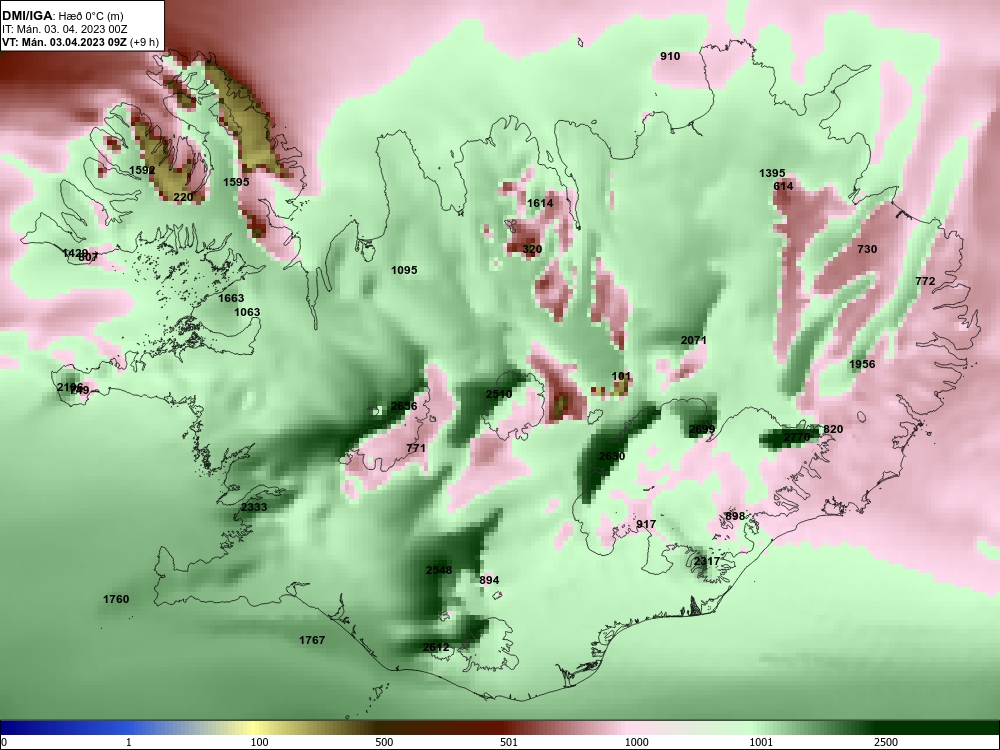This screenshot has width=1000, height=750.
Task: Click the legend label '1000'
Action: pyautogui.click(x=636, y=742)
